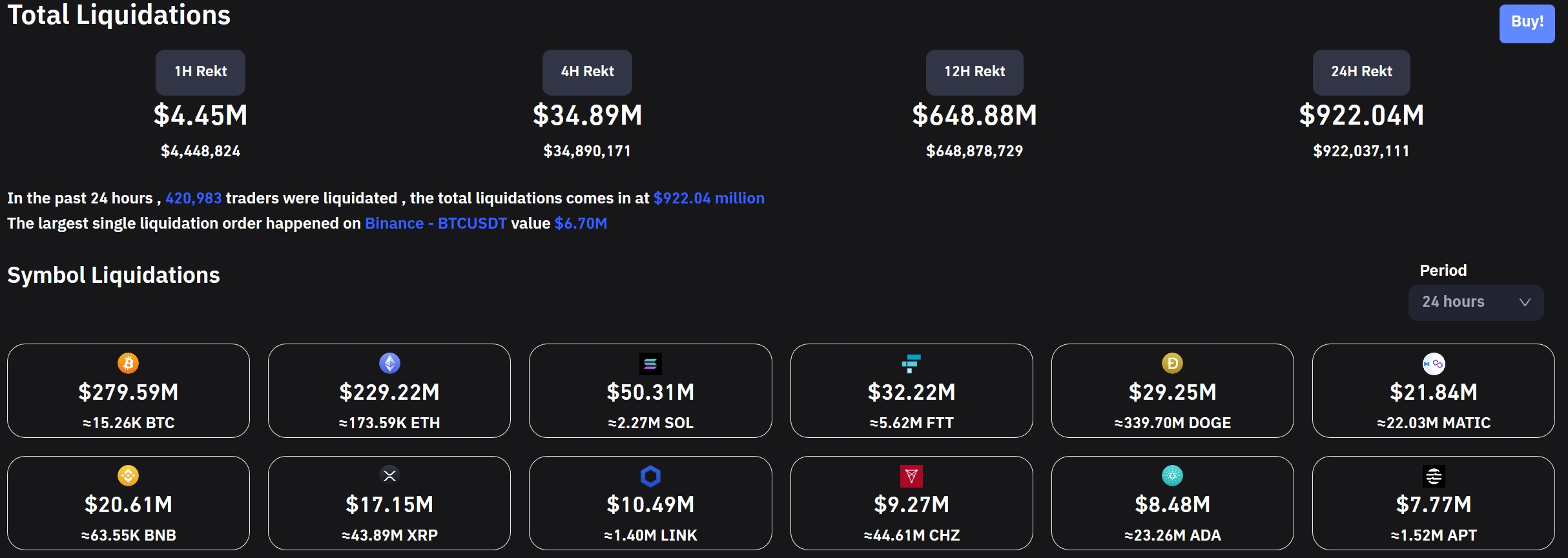Click the BNB coin icon

pyautogui.click(x=128, y=476)
